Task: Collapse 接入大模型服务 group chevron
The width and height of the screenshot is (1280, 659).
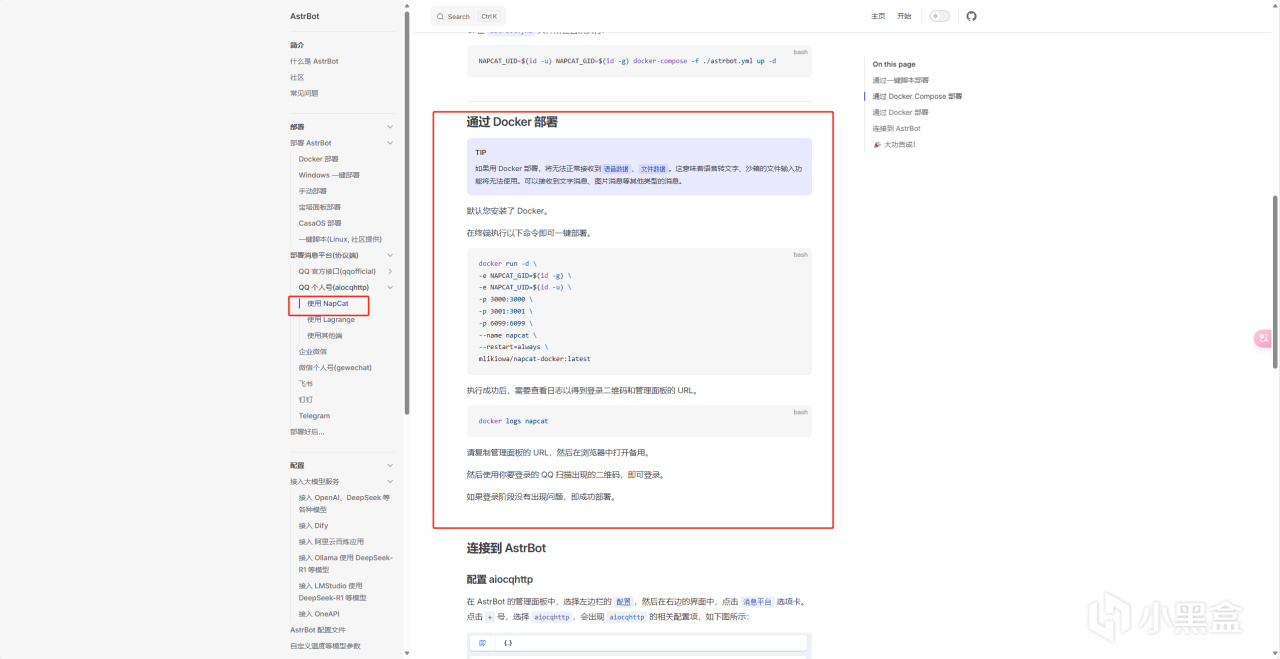Action: click(390, 481)
